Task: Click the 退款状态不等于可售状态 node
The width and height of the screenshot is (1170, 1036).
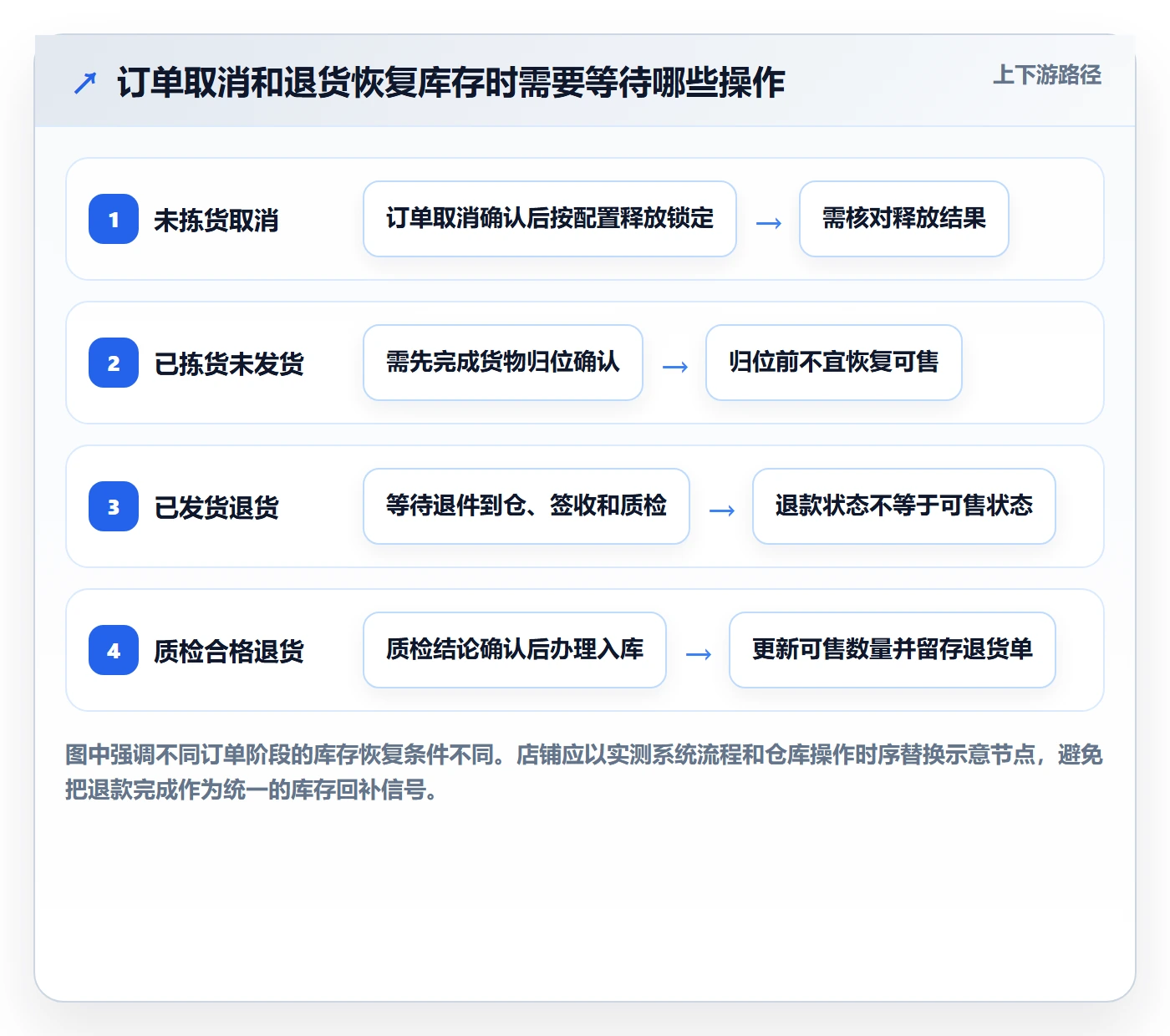Action: [904, 506]
